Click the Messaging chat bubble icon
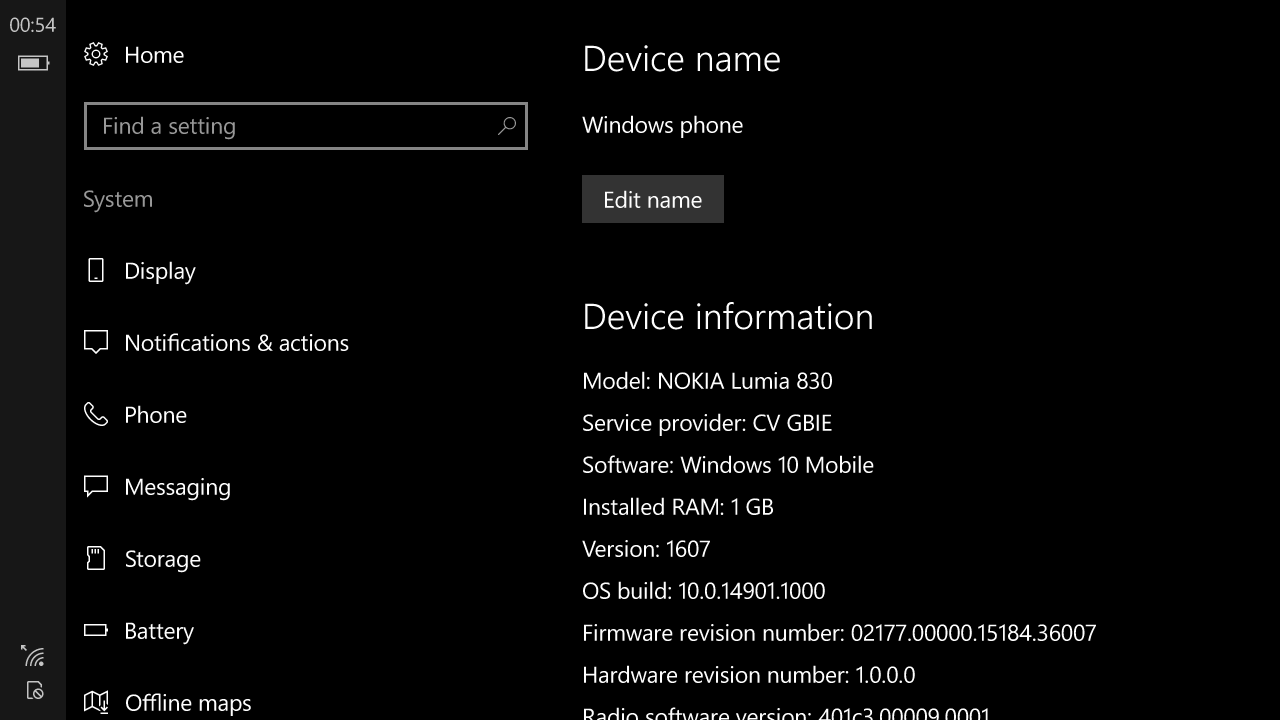The height and width of the screenshot is (720, 1280). click(96, 487)
